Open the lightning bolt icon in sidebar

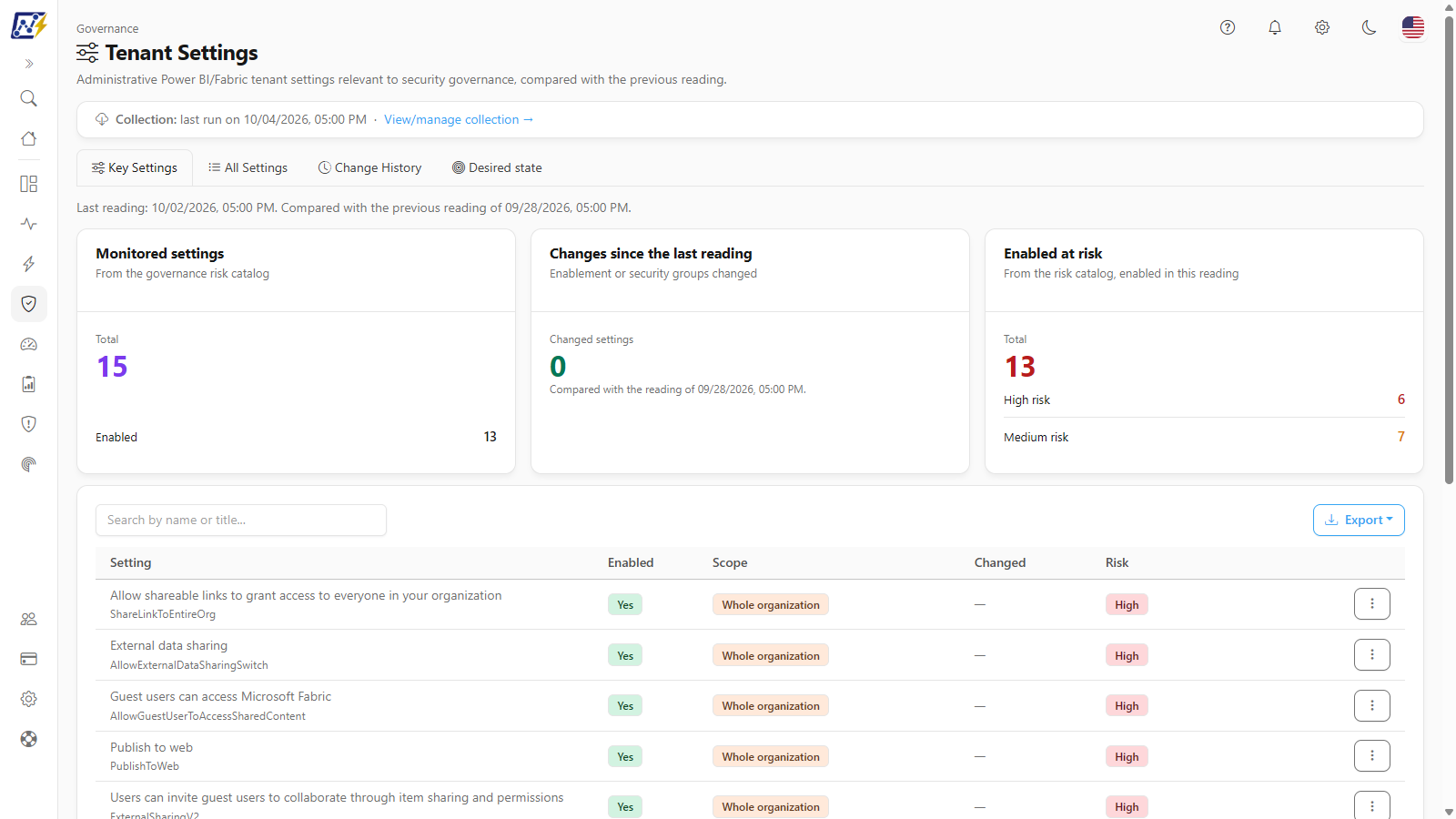[29, 264]
